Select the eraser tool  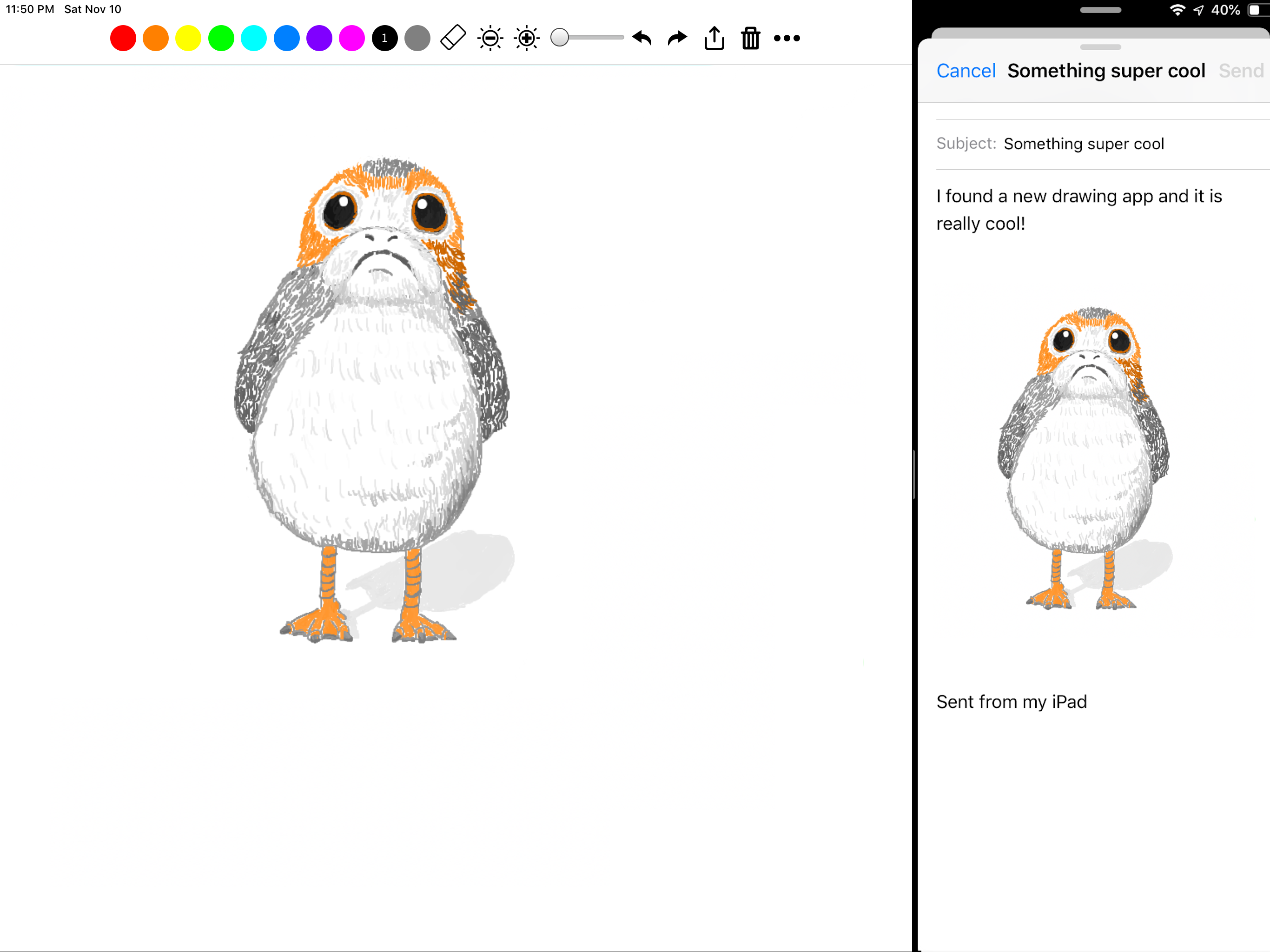pyautogui.click(x=452, y=39)
